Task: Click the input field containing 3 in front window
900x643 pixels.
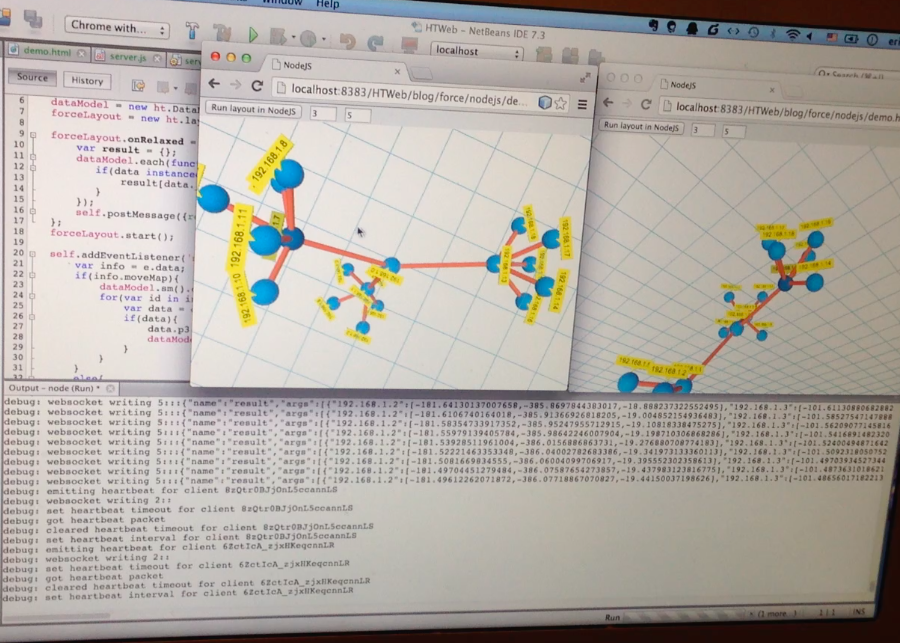Action: pyautogui.click(x=322, y=115)
